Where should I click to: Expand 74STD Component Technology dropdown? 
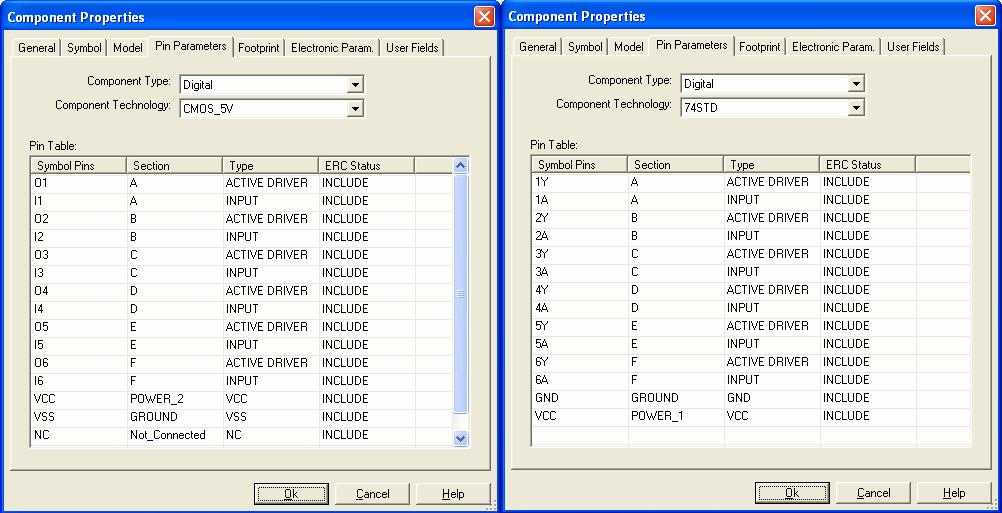click(856, 108)
